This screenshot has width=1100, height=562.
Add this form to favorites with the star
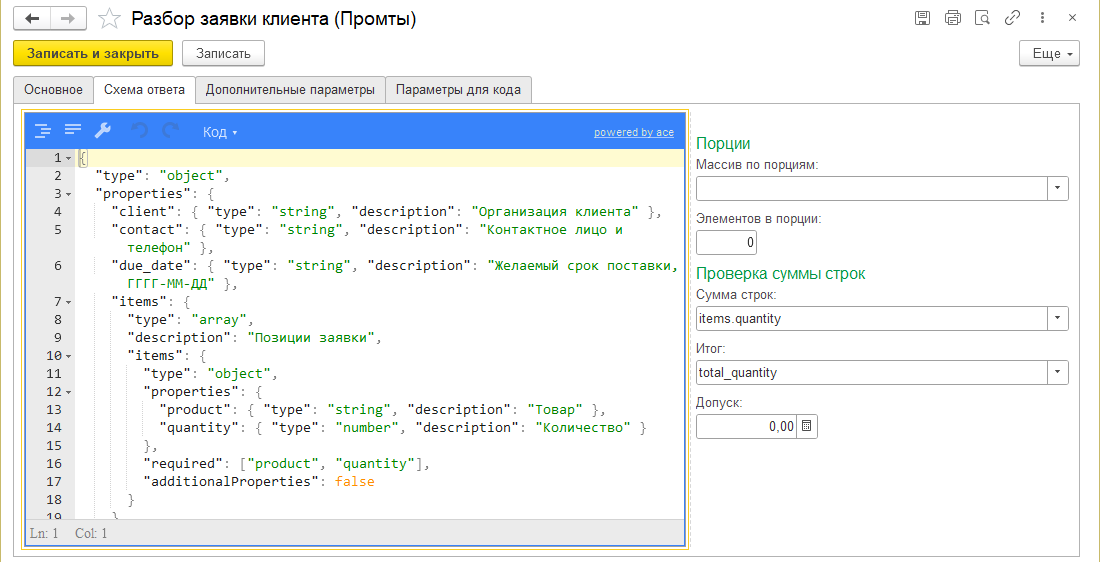(109, 19)
